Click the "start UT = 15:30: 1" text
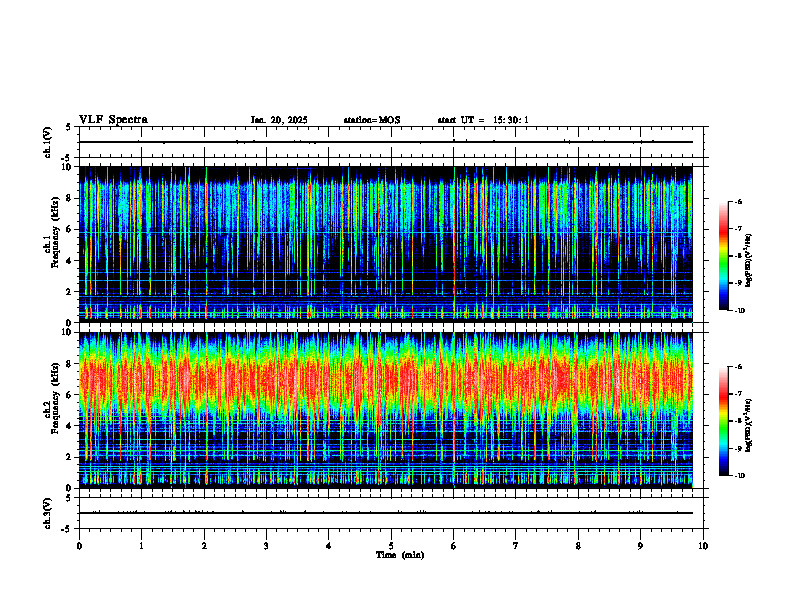This screenshot has width=792, height=612. pos(483,120)
